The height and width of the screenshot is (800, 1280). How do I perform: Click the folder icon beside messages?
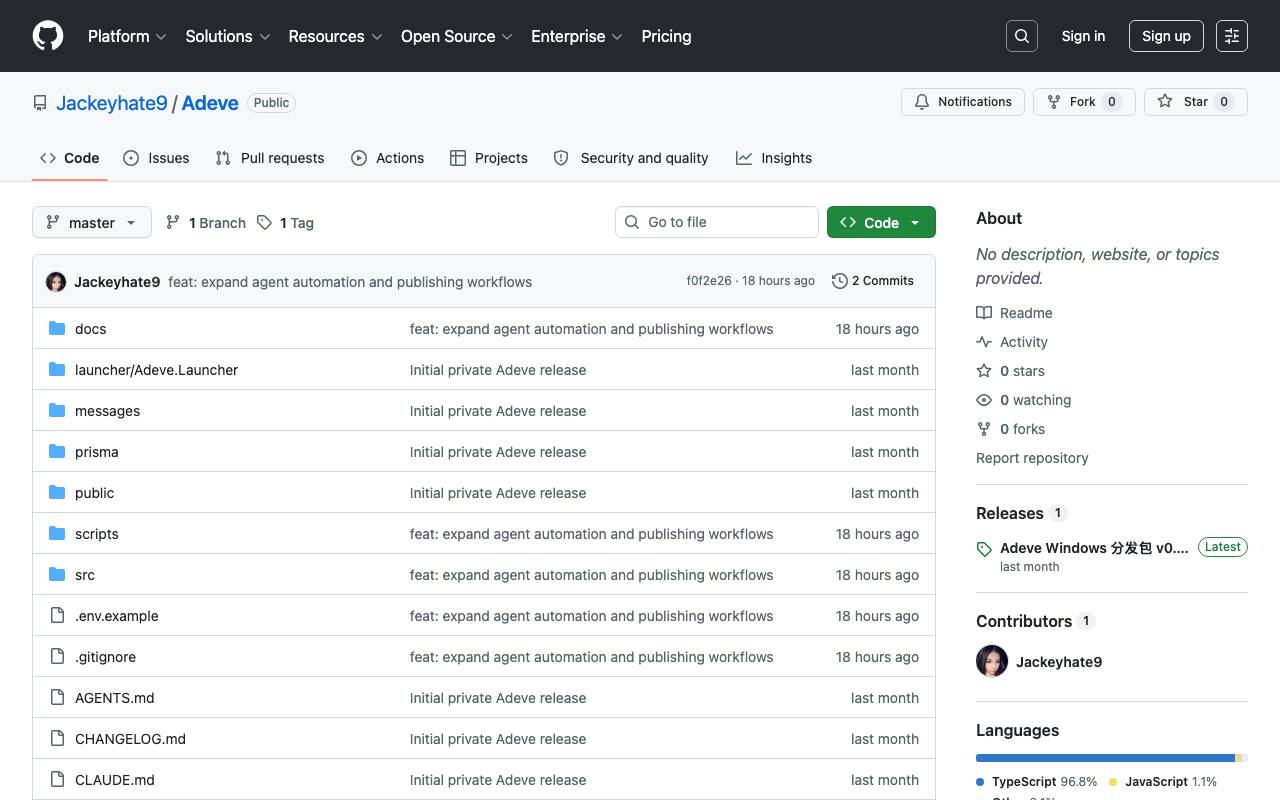click(57, 411)
